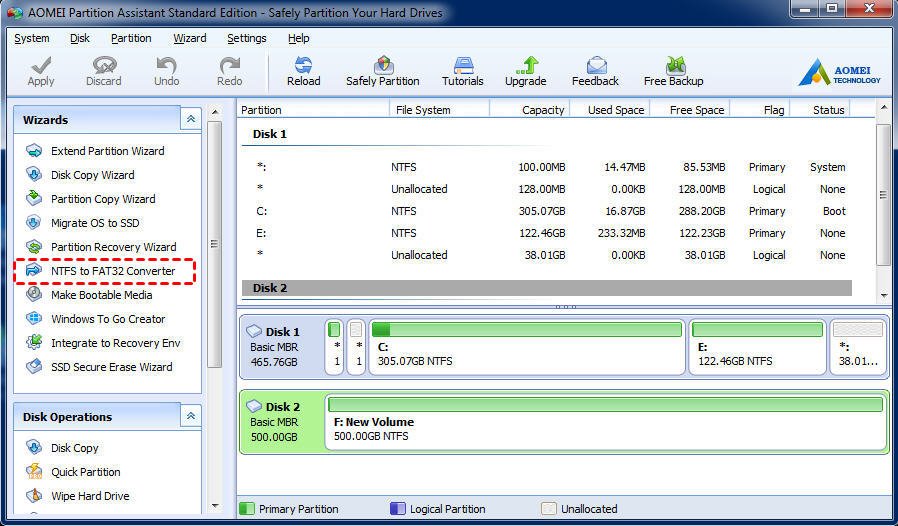Image resolution: width=898 pixels, height=526 pixels.
Task: Click the Wipe Hard Drive icon
Action: click(x=34, y=496)
